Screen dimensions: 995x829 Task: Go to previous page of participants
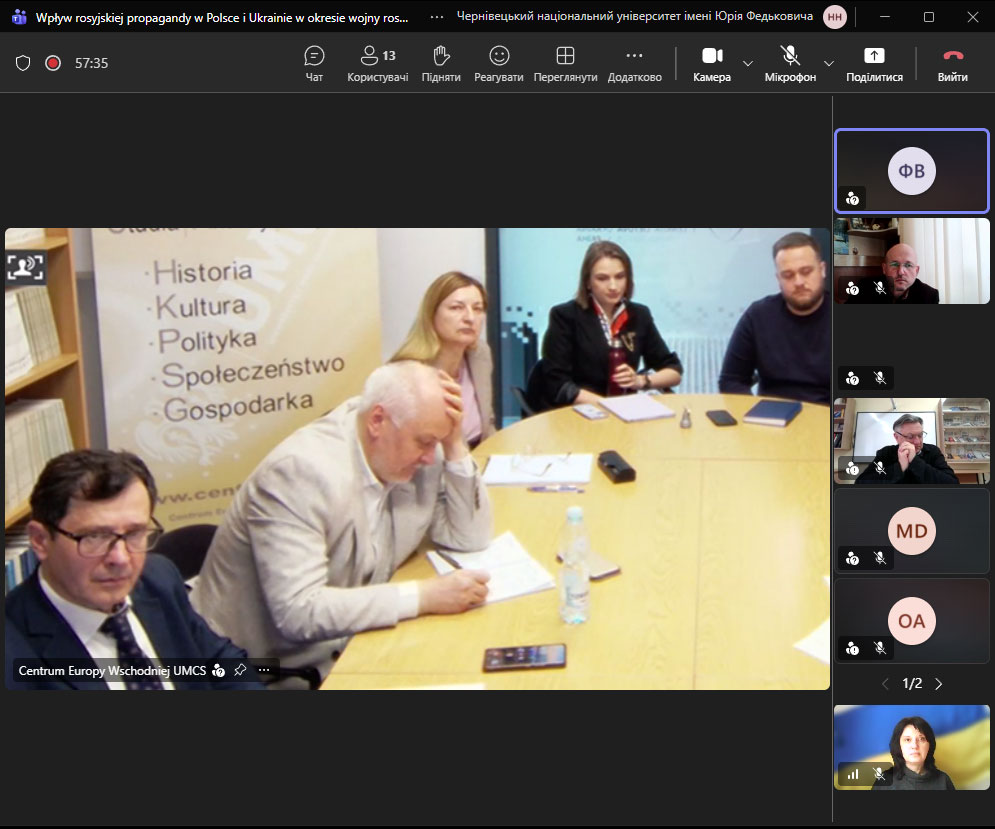click(x=885, y=684)
